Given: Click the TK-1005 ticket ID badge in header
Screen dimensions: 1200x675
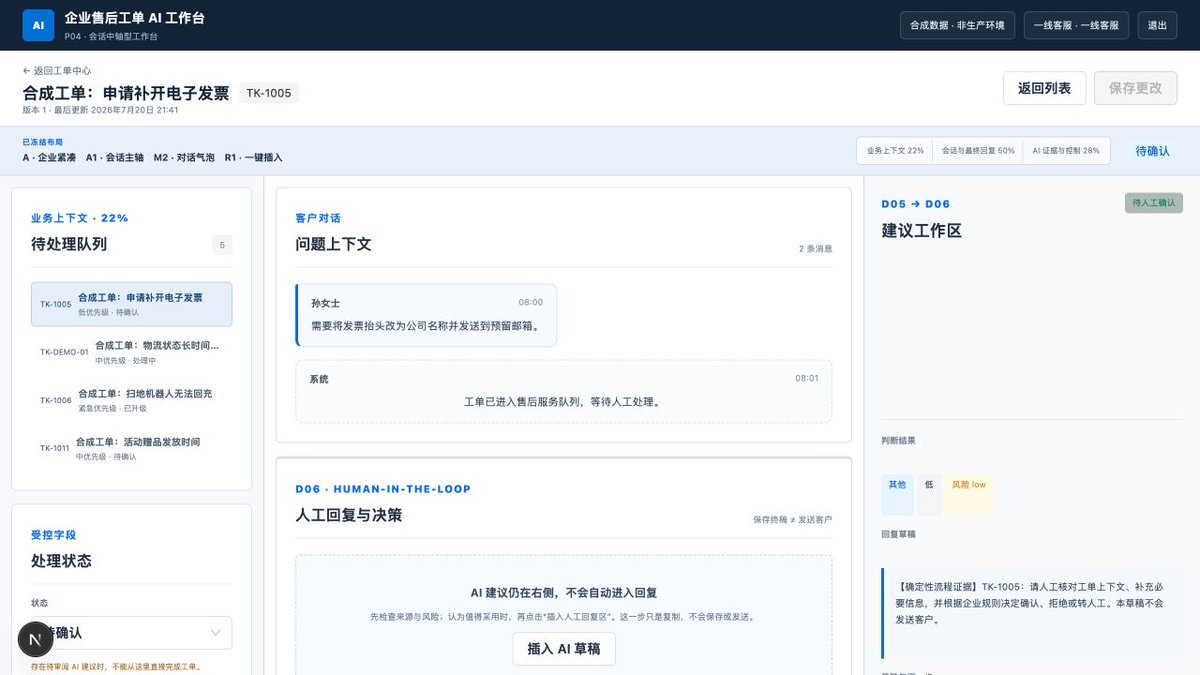Looking at the screenshot, I should pos(269,93).
